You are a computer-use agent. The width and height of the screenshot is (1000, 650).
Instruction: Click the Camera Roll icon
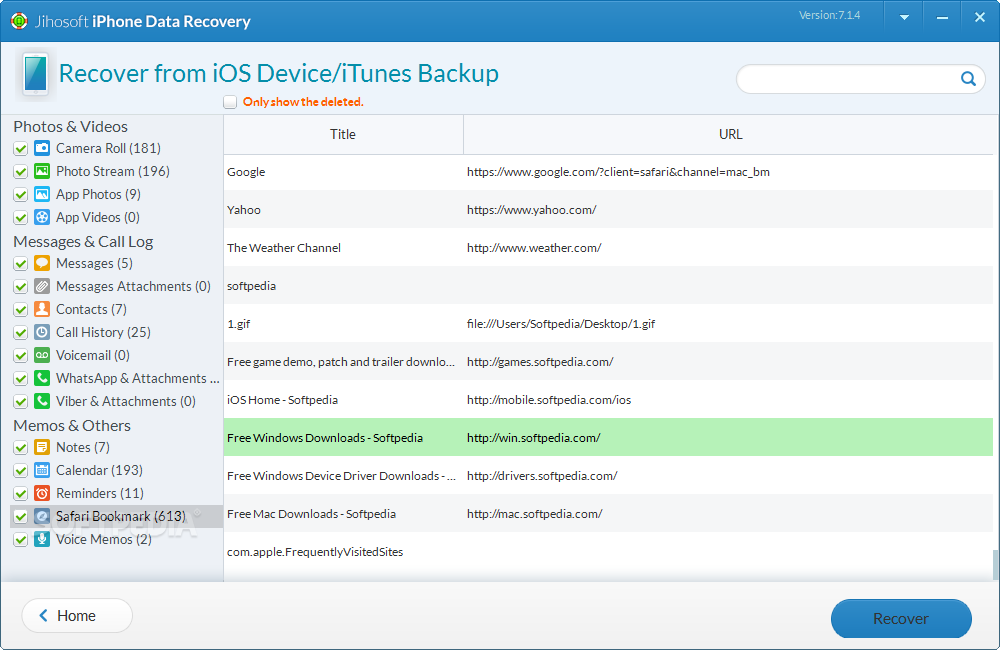pos(42,149)
